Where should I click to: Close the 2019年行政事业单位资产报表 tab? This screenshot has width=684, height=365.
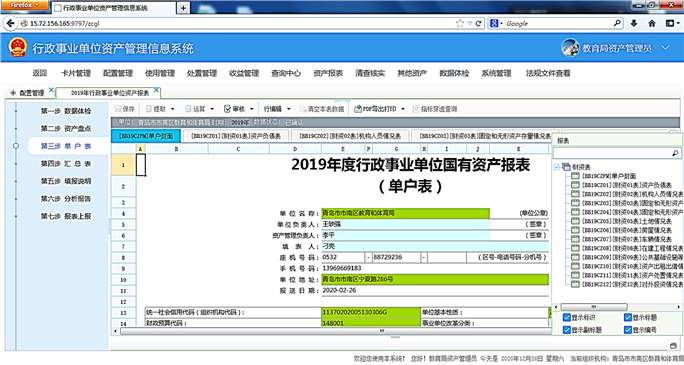tap(156, 90)
